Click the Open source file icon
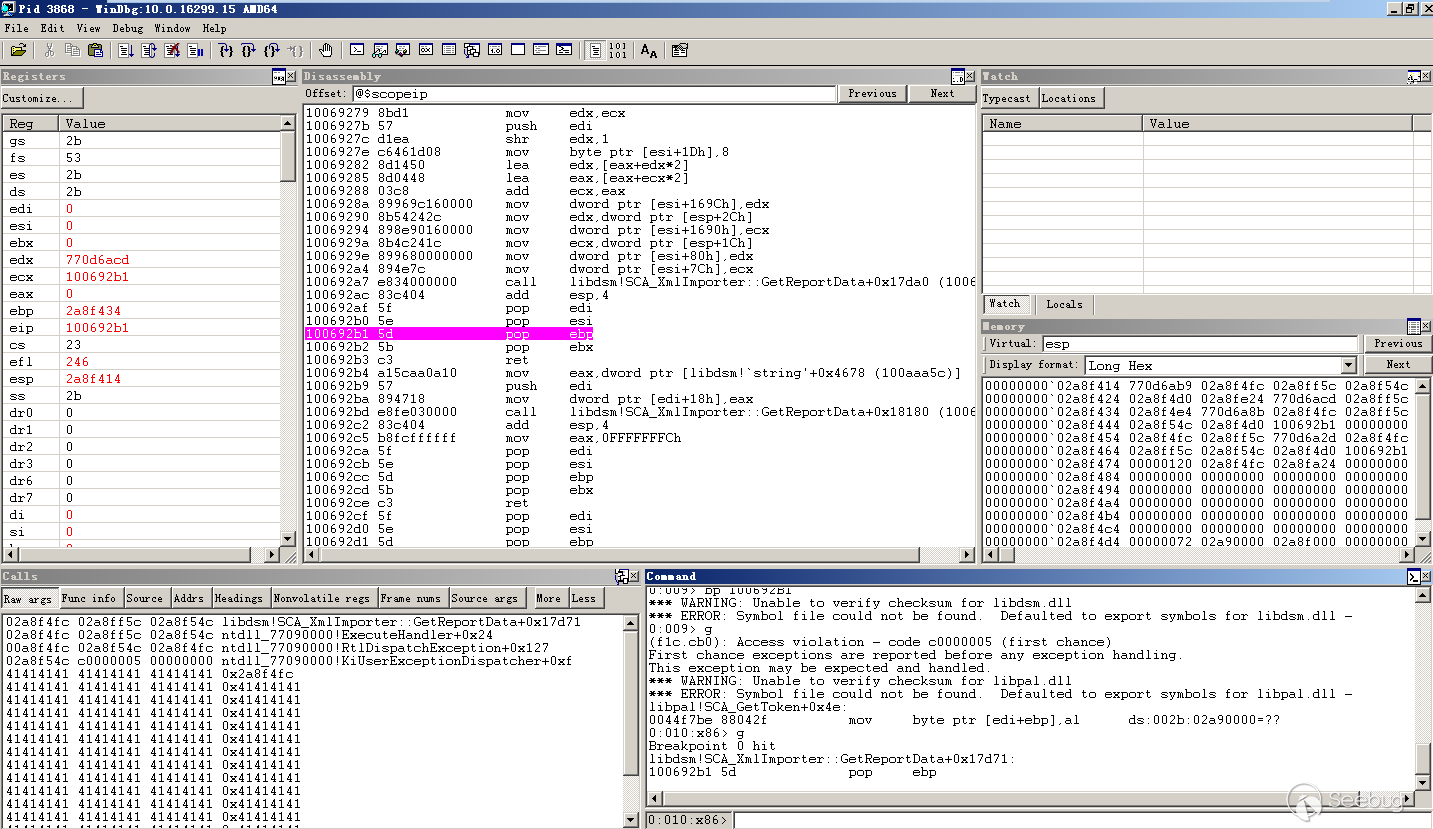Image resolution: width=1433 pixels, height=829 pixels. [18, 50]
